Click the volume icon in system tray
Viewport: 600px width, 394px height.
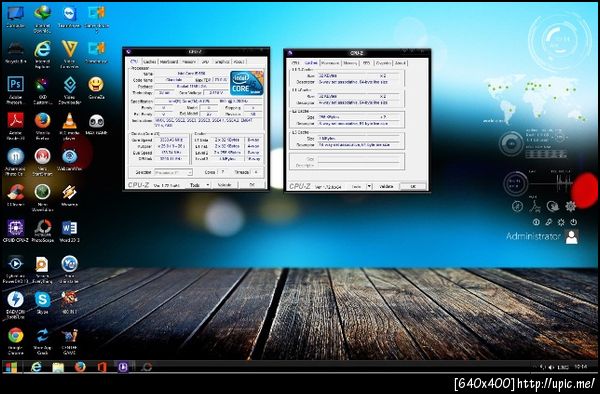551,367
